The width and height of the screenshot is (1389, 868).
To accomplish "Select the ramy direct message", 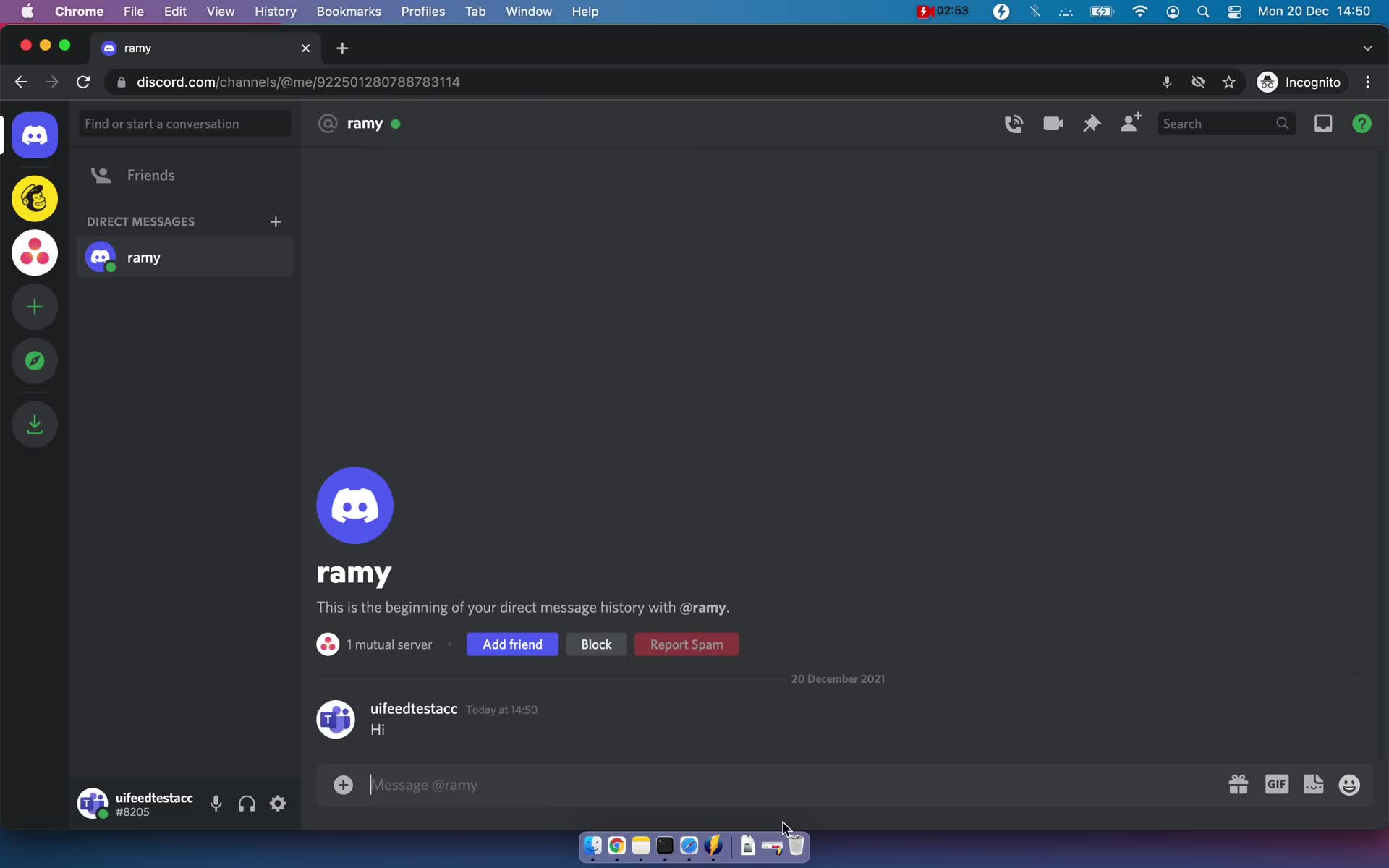I will [185, 258].
